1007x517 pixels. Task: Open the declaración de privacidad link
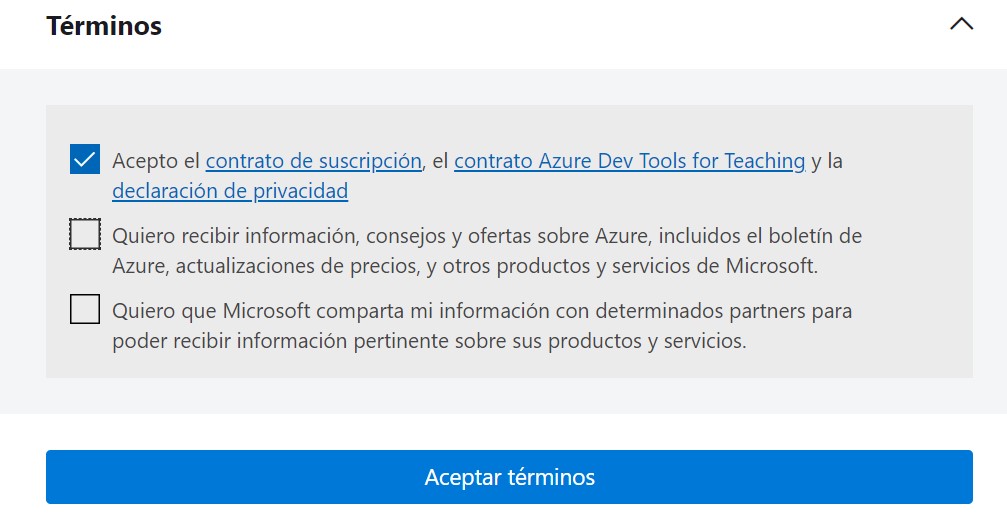(x=230, y=191)
